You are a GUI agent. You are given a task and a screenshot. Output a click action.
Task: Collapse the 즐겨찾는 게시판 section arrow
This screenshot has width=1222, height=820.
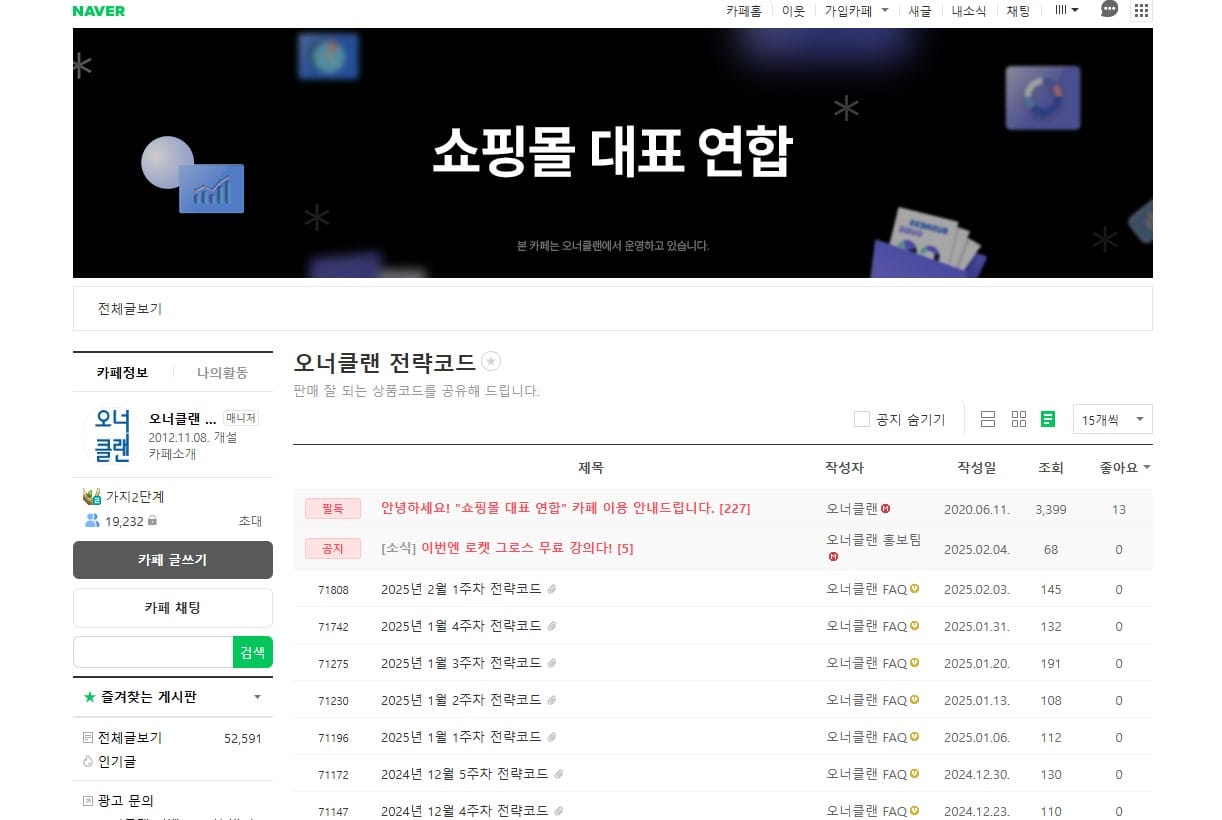tap(258, 697)
